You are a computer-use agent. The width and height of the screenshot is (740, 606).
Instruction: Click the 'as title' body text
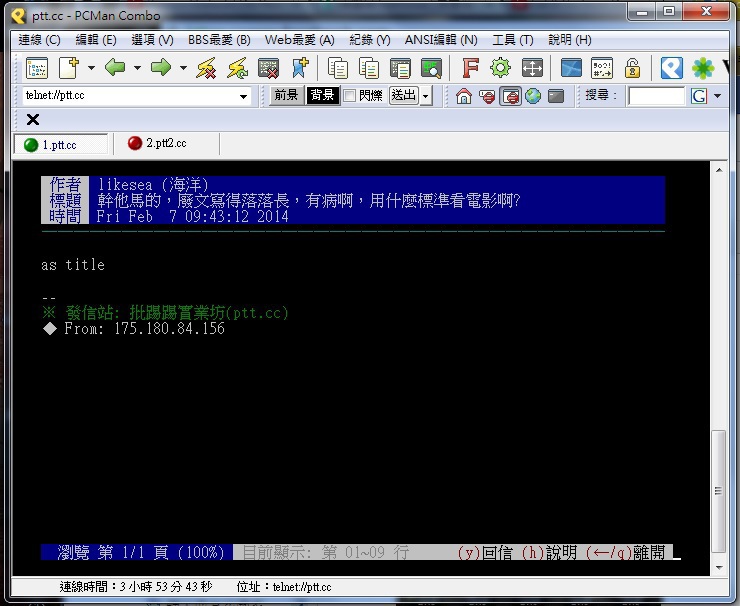coord(73,265)
